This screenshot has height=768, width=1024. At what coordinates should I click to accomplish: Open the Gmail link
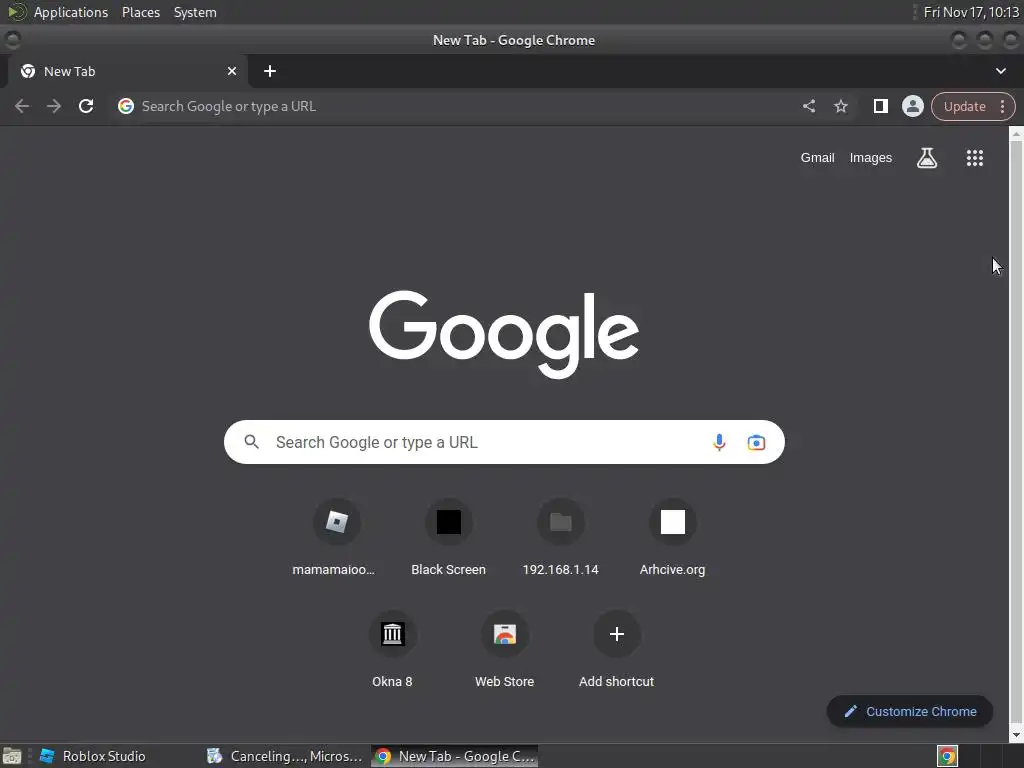[818, 158]
